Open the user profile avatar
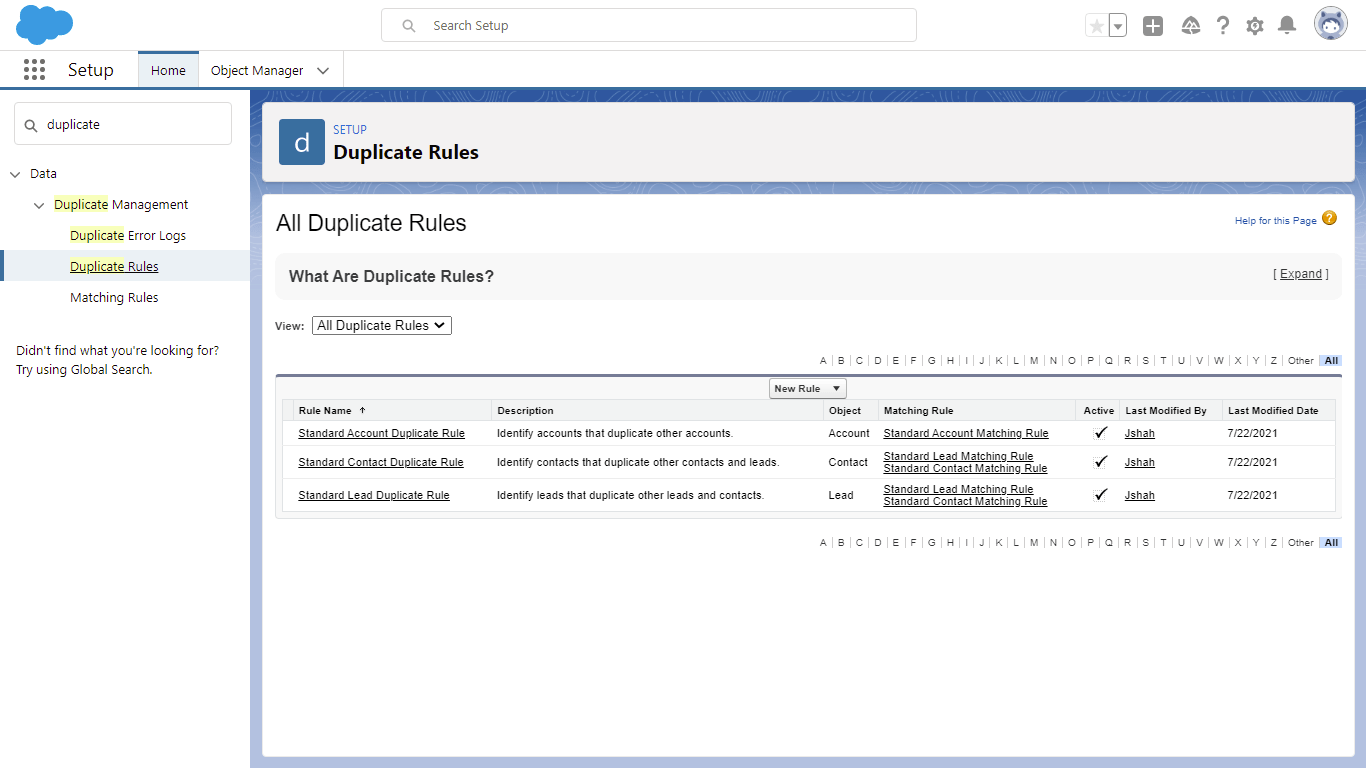The width and height of the screenshot is (1366, 768). pyautogui.click(x=1331, y=25)
